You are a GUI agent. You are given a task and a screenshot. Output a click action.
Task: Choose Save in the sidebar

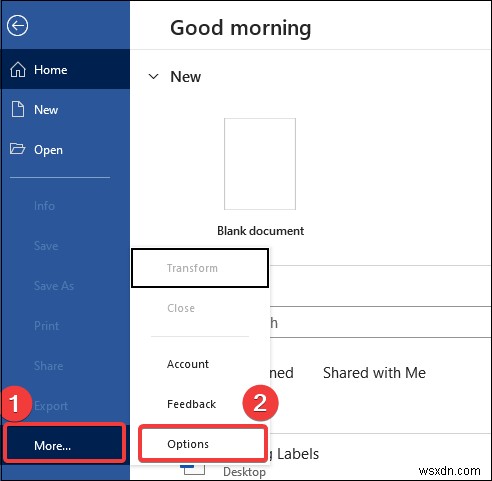(x=65, y=246)
